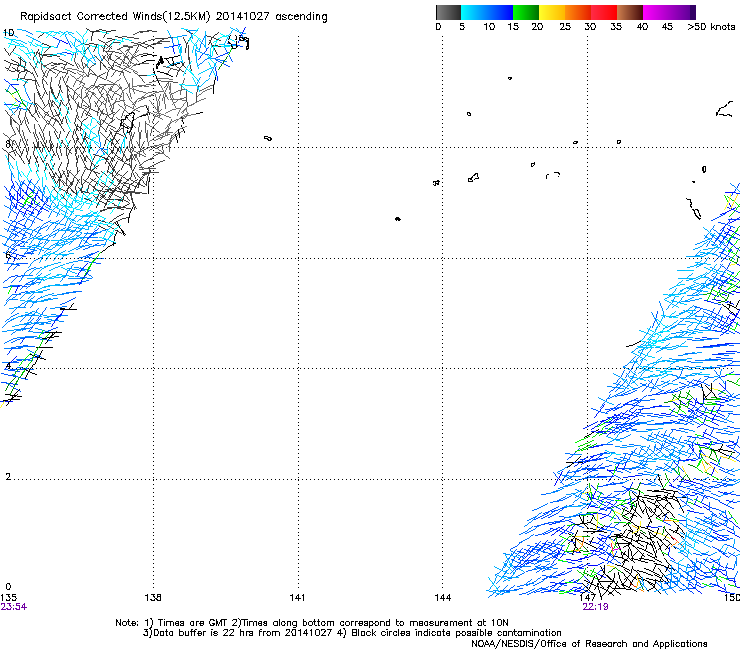Viewport: 740px width, 650px height.
Task: Click longitude label '135' at bottom left
Action: [8, 598]
